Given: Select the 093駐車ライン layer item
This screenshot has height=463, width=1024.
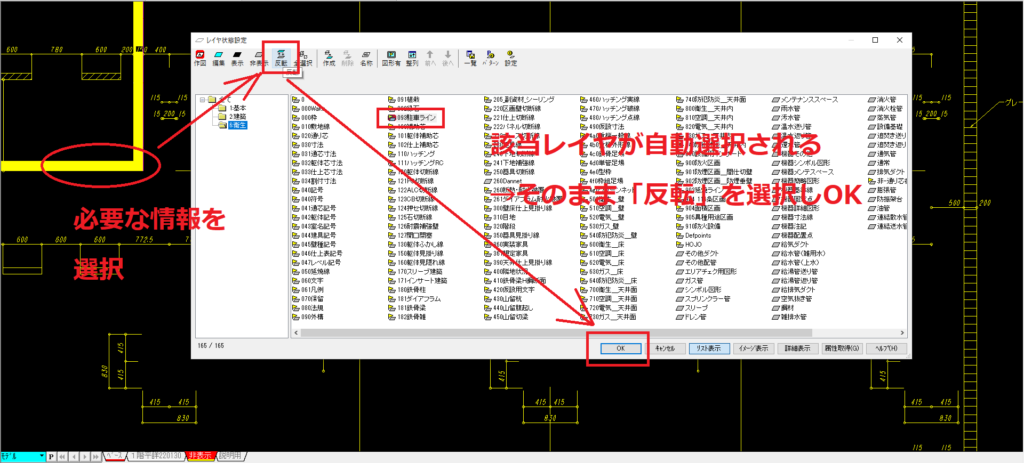Looking at the screenshot, I should pos(417,117).
